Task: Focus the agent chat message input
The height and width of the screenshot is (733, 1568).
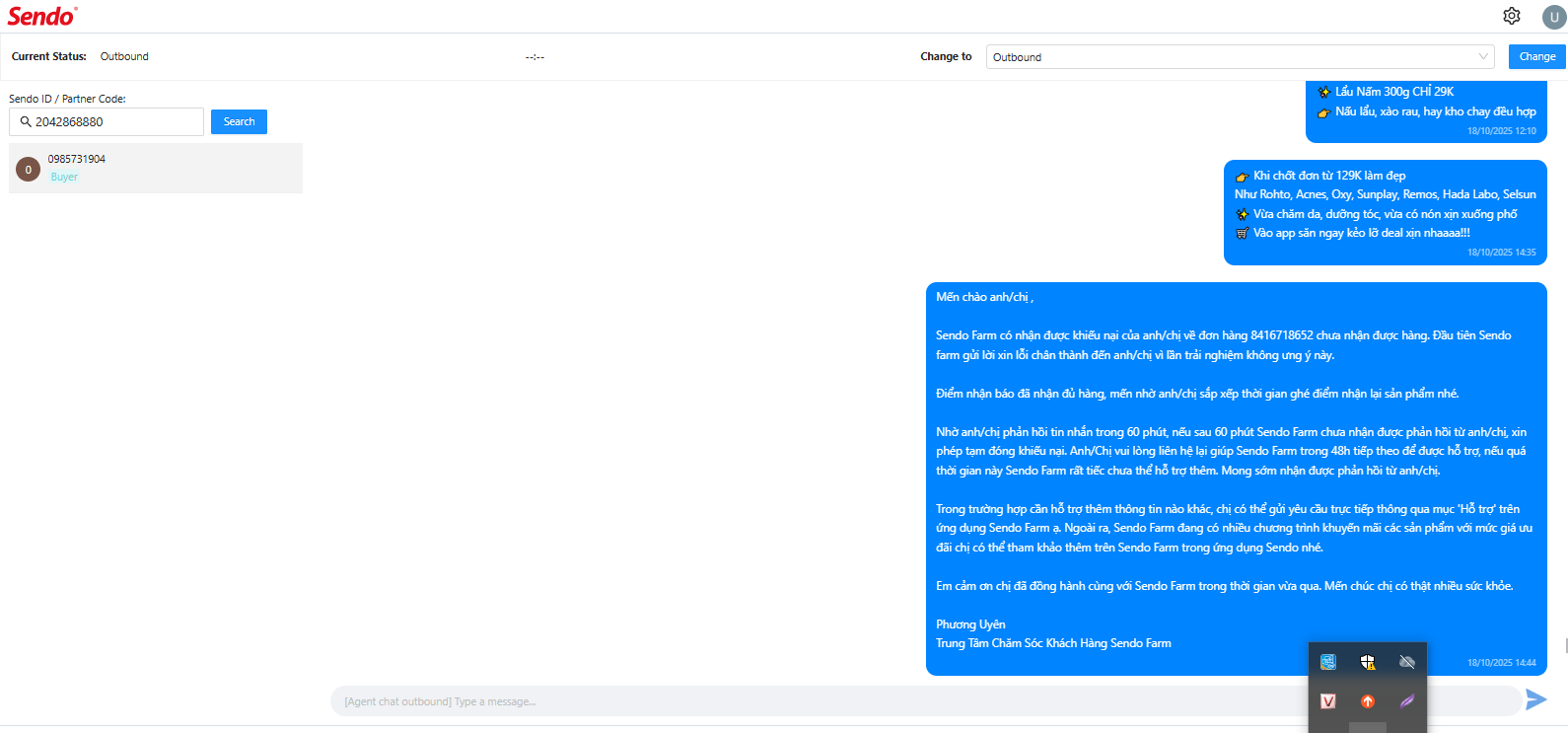Action: [x=926, y=701]
